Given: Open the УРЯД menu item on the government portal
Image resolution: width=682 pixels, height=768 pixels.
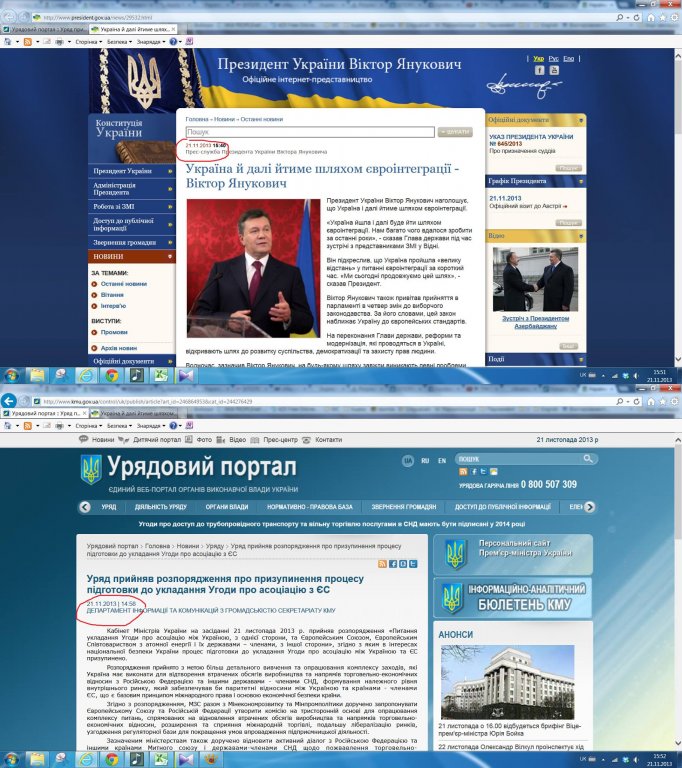Looking at the screenshot, I should pyautogui.click(x=109, y=507).
